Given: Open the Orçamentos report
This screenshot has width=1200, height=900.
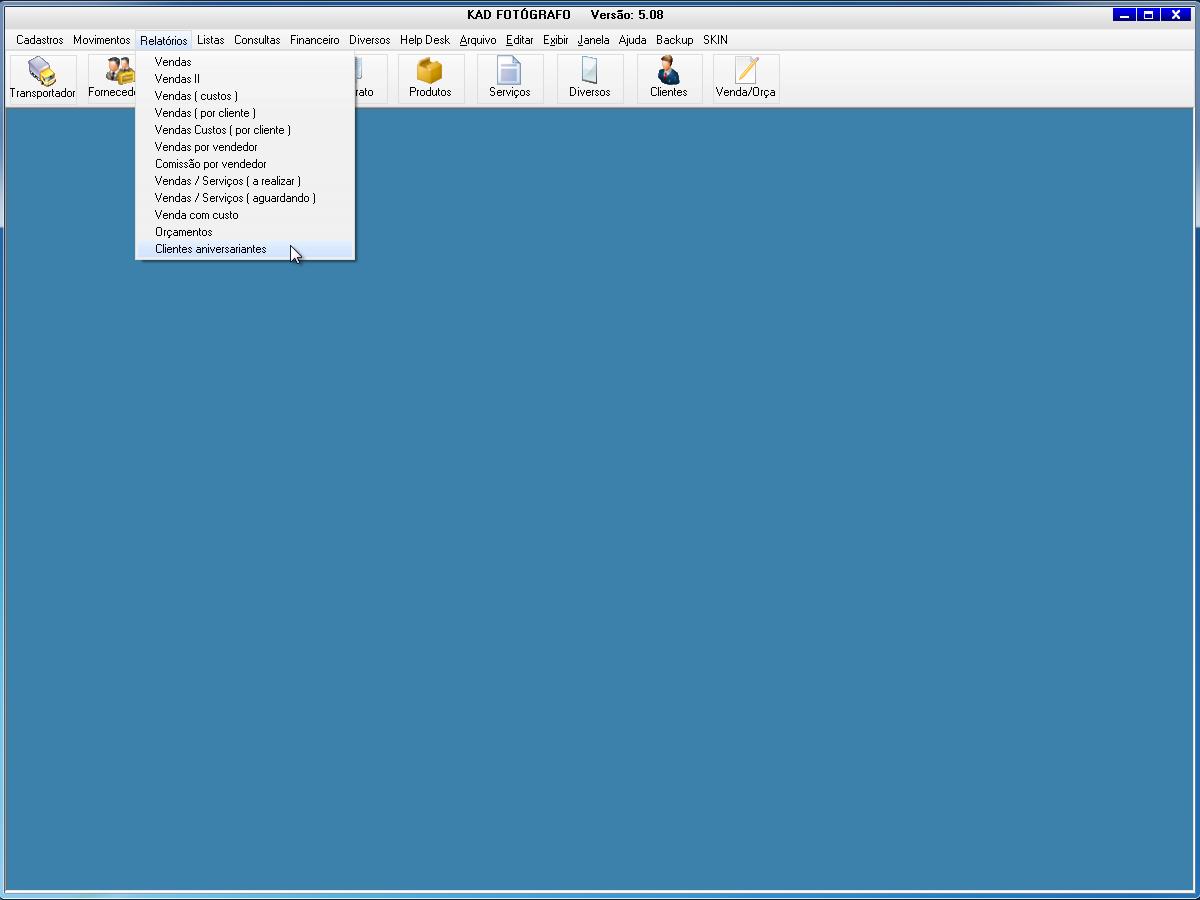Looking at the screenshot, I should pyautogui.click(x=183, y=232).
